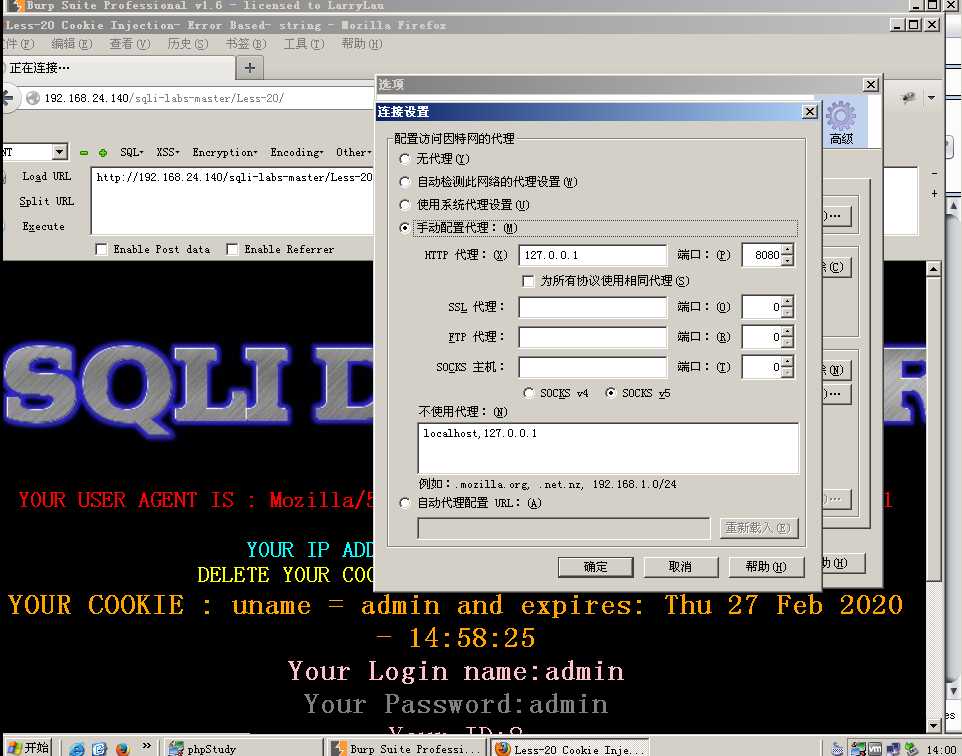Open the SQL dropdown in HackBar
Image resolution: width=962 pixels, height=756 pixels.
point(132,152)
